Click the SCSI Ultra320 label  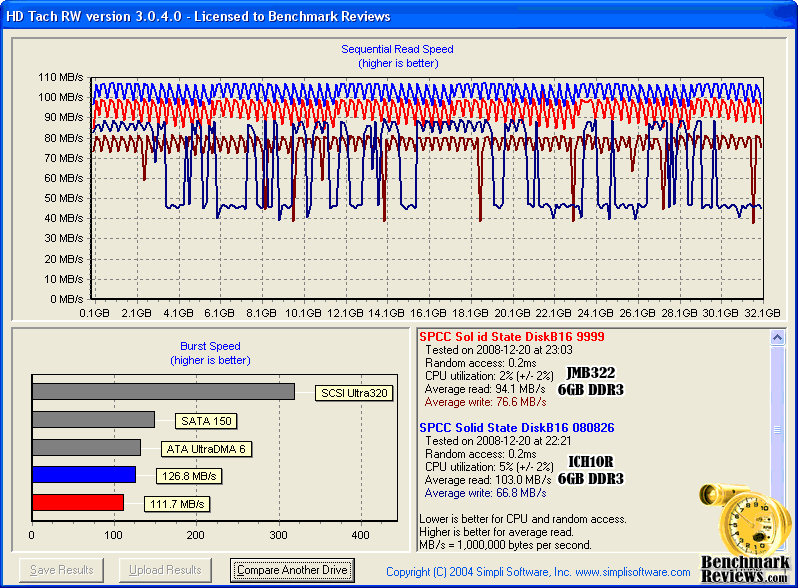354,393
